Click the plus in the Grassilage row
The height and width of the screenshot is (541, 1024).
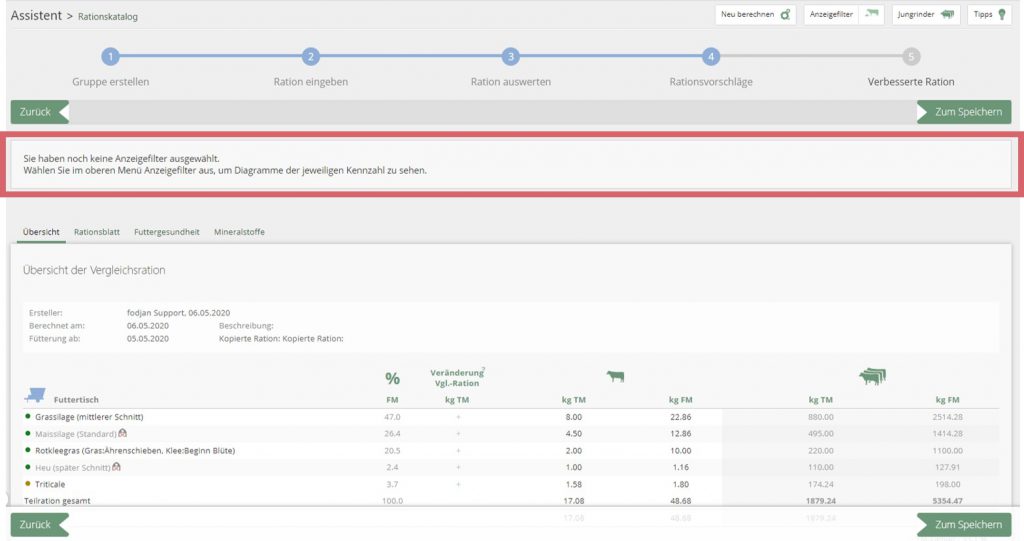458,417
